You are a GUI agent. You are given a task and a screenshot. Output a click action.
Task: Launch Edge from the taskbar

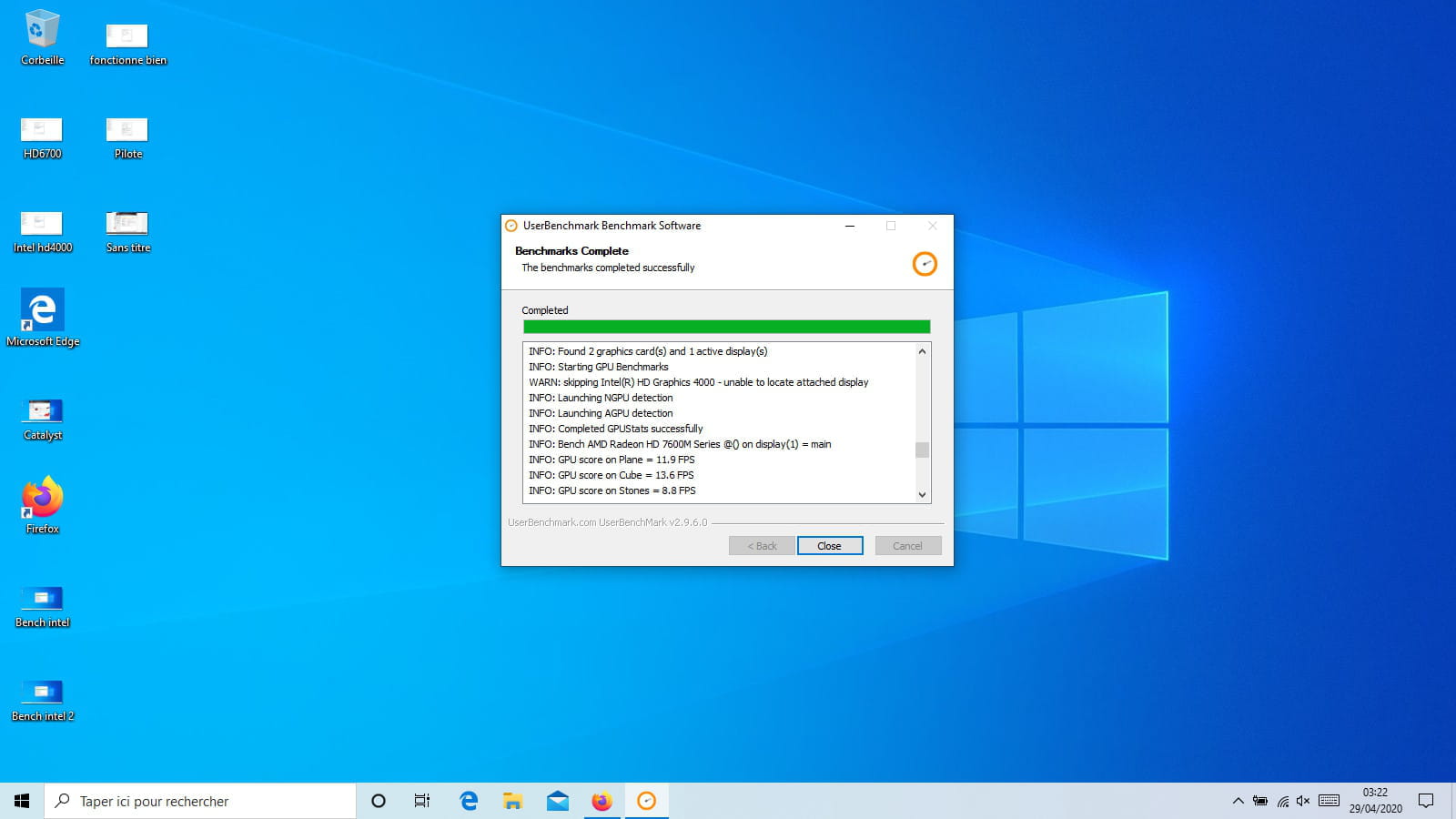pos(469,801)
